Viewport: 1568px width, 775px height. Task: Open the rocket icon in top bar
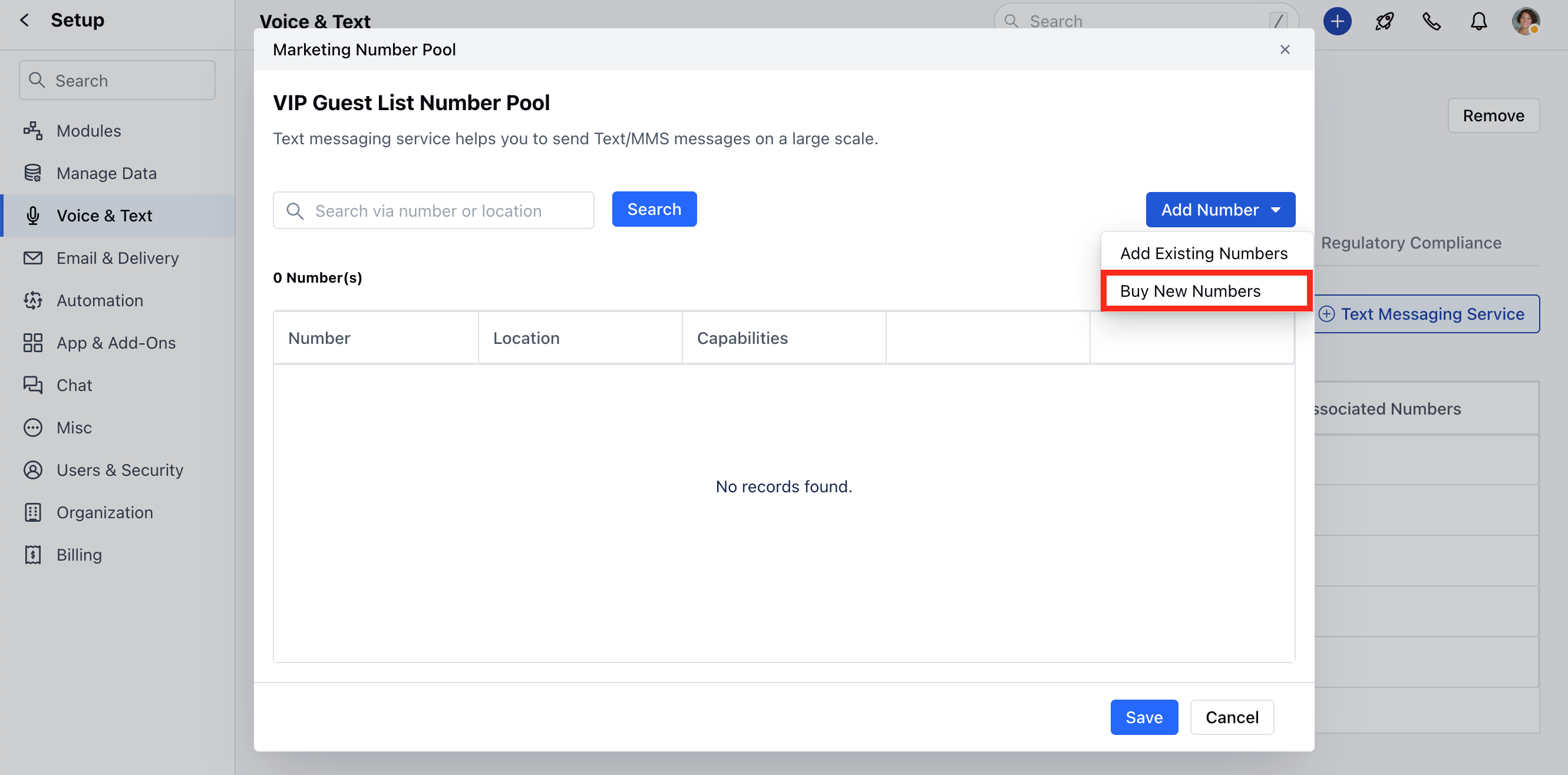(x=1384, y=21)
